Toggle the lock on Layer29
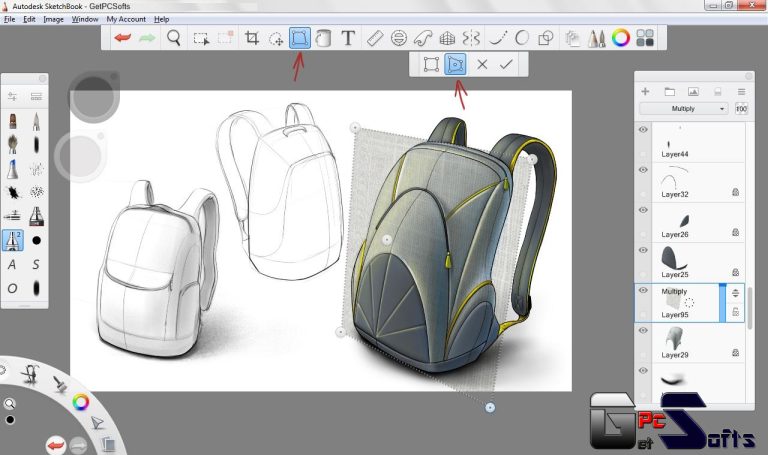Screen dimensions: 768x455 (735, 353)
